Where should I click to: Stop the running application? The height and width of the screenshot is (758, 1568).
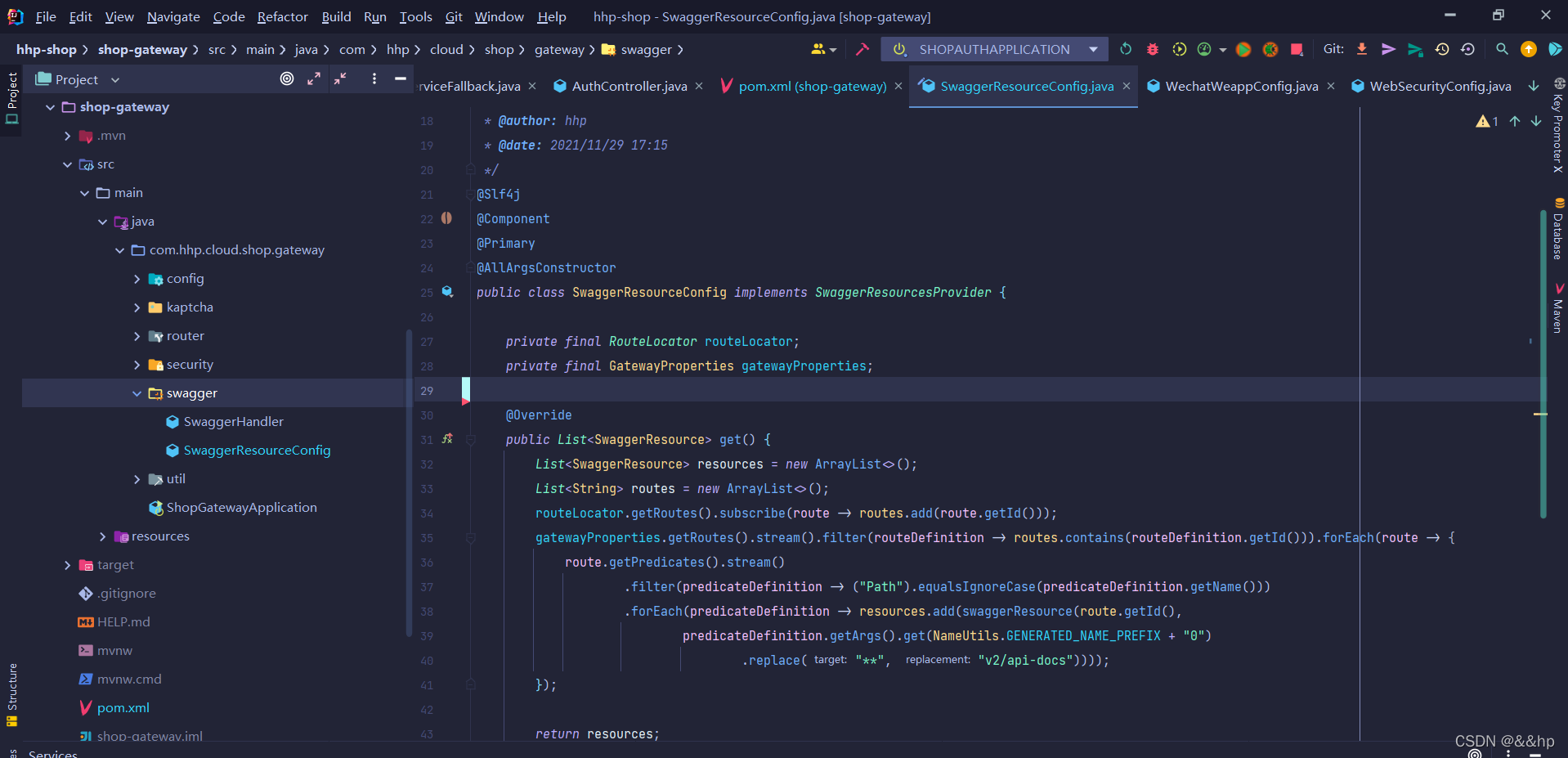tap(1297, 49)
